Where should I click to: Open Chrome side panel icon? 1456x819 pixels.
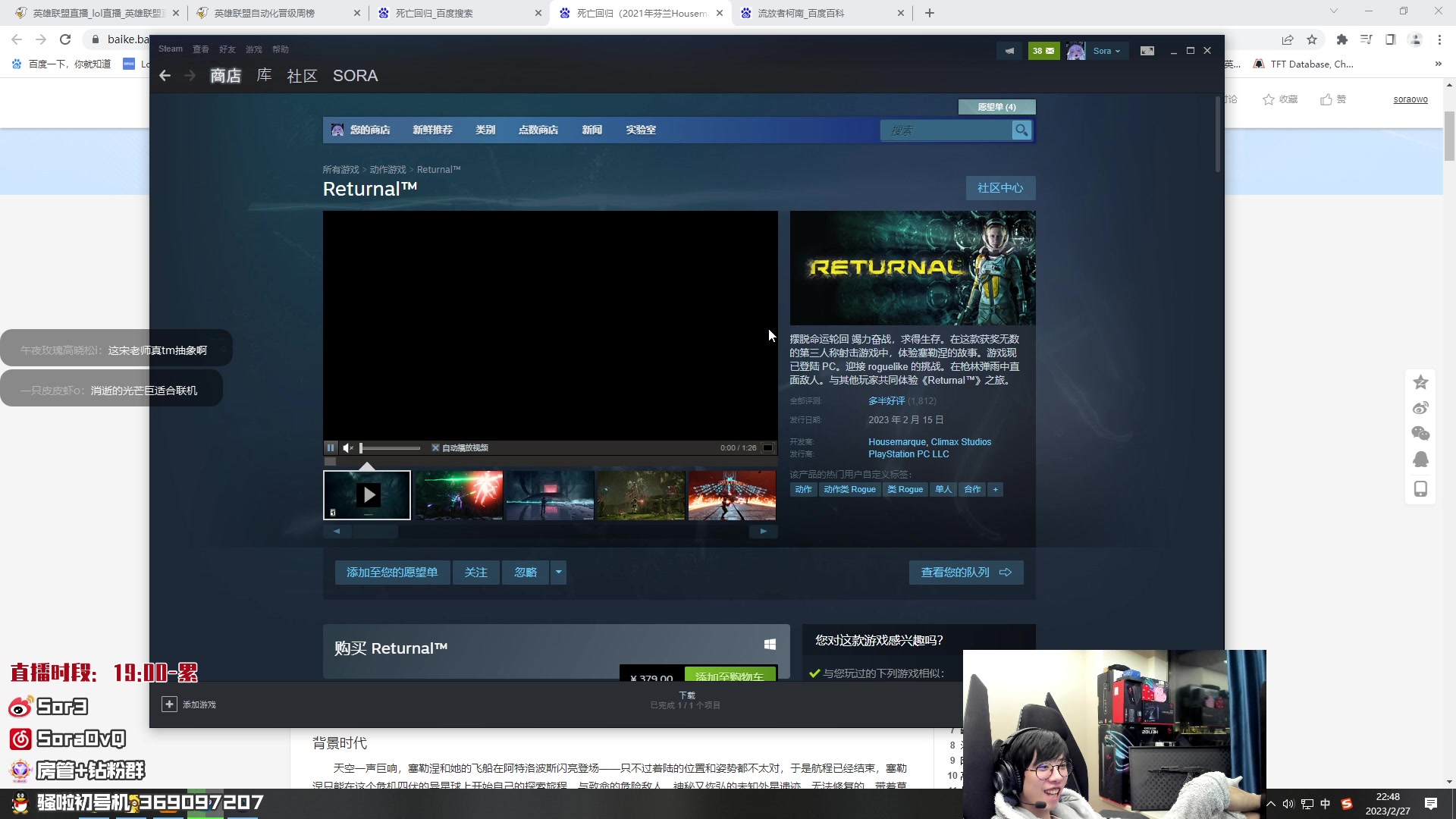1391,39
